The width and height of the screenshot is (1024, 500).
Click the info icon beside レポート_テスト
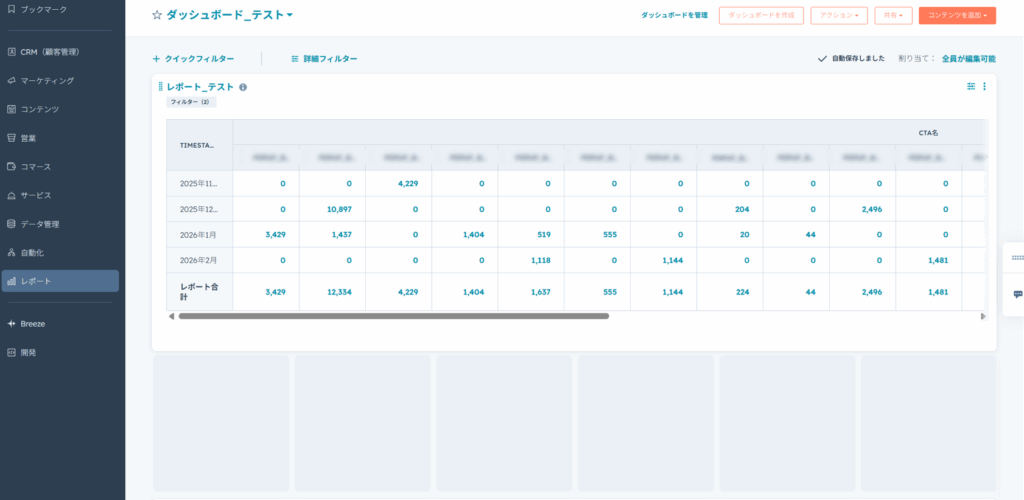[243, 87]
